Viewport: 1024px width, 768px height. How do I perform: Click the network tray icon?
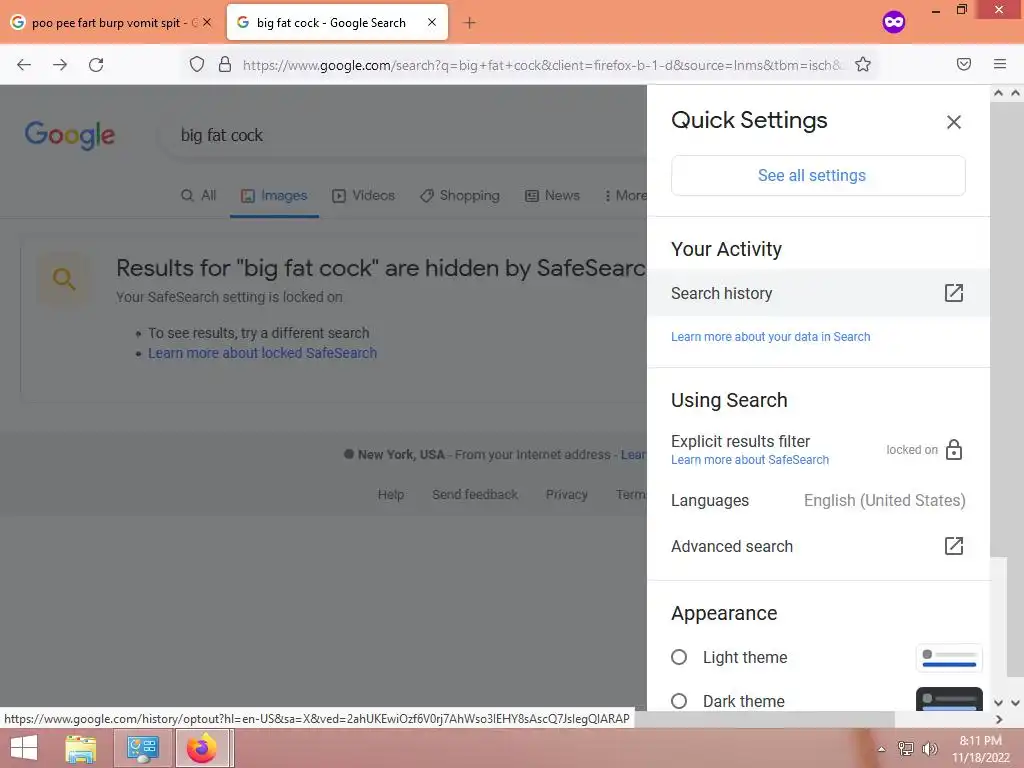905,748
